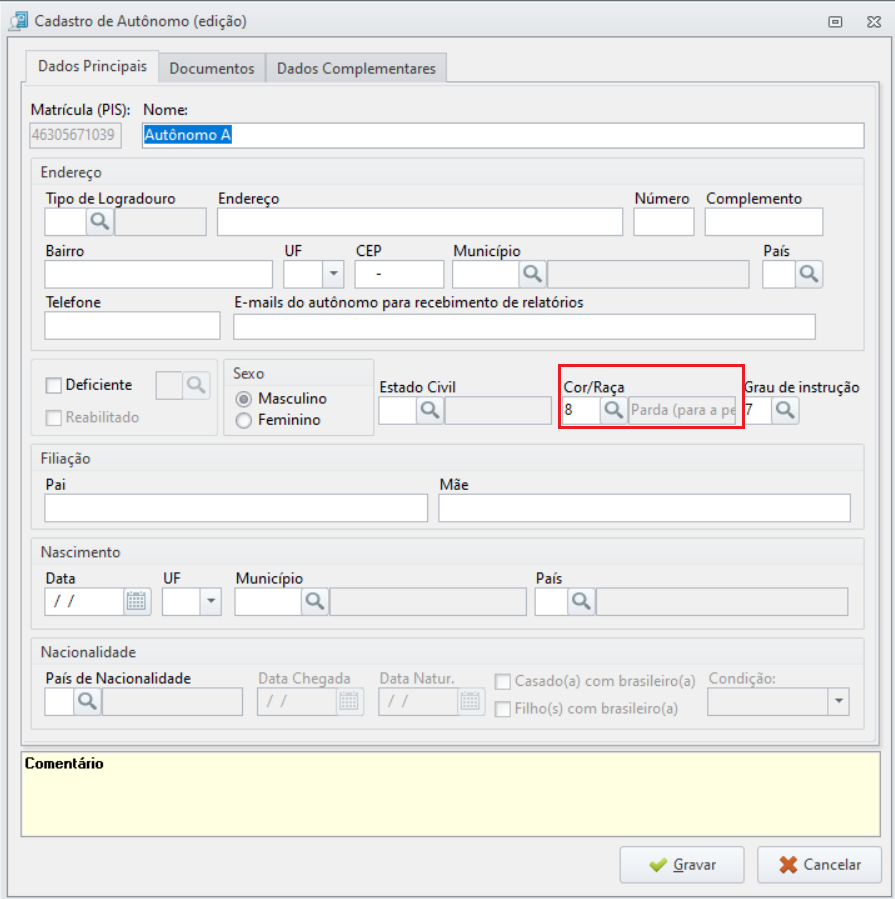Open the Condição dropdown
Image resolution: width=895 pixels, height=899 pixels.
(x=838, y=702)
